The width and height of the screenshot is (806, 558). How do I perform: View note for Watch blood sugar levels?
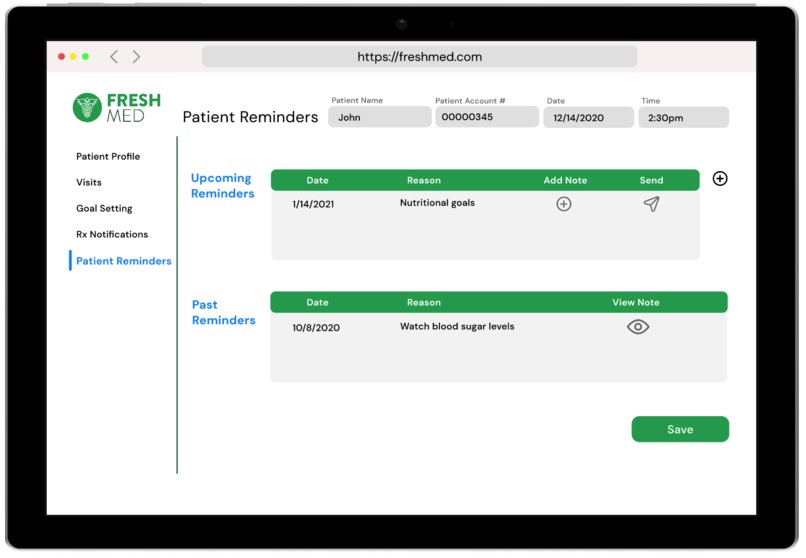(637, 327)
